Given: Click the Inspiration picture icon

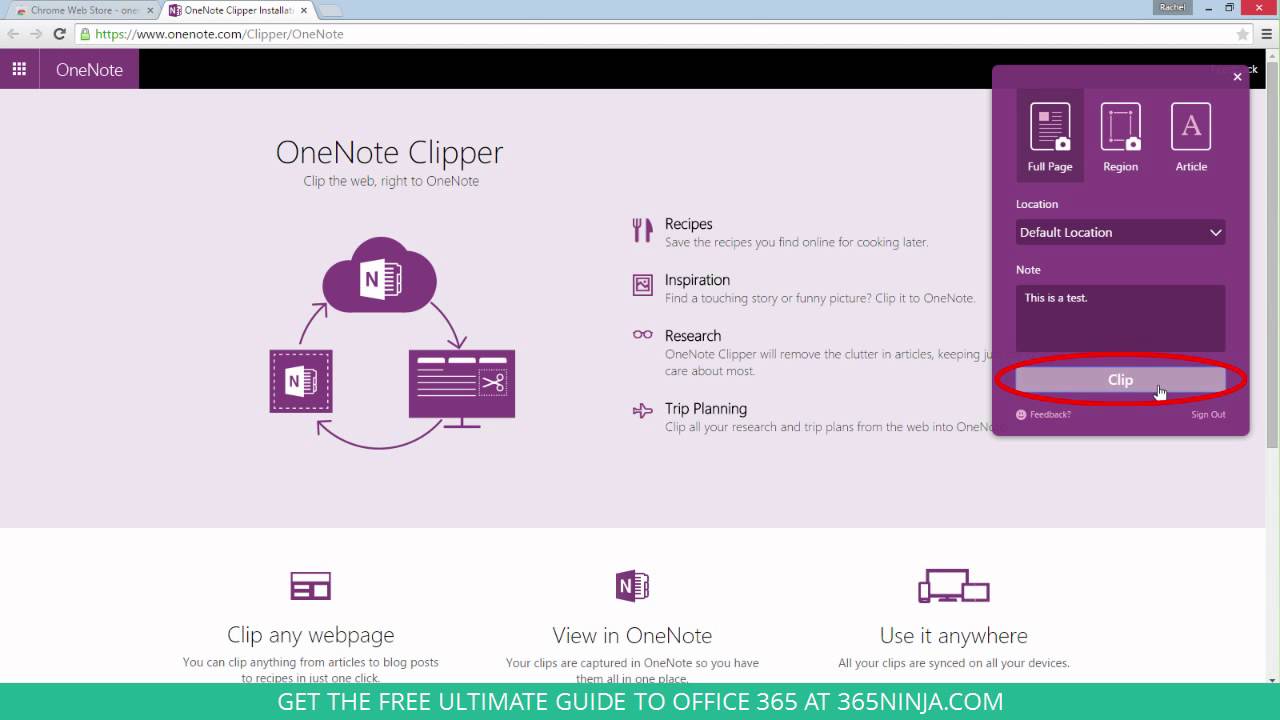Looking at the screenshot, I should 643,285.
